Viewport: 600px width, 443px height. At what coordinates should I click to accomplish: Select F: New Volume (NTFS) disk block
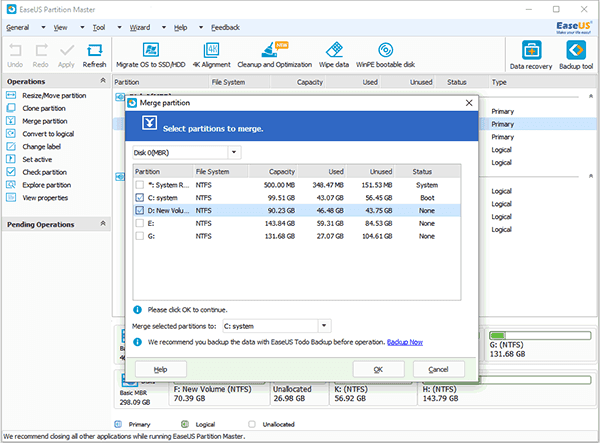coord(219,394)
